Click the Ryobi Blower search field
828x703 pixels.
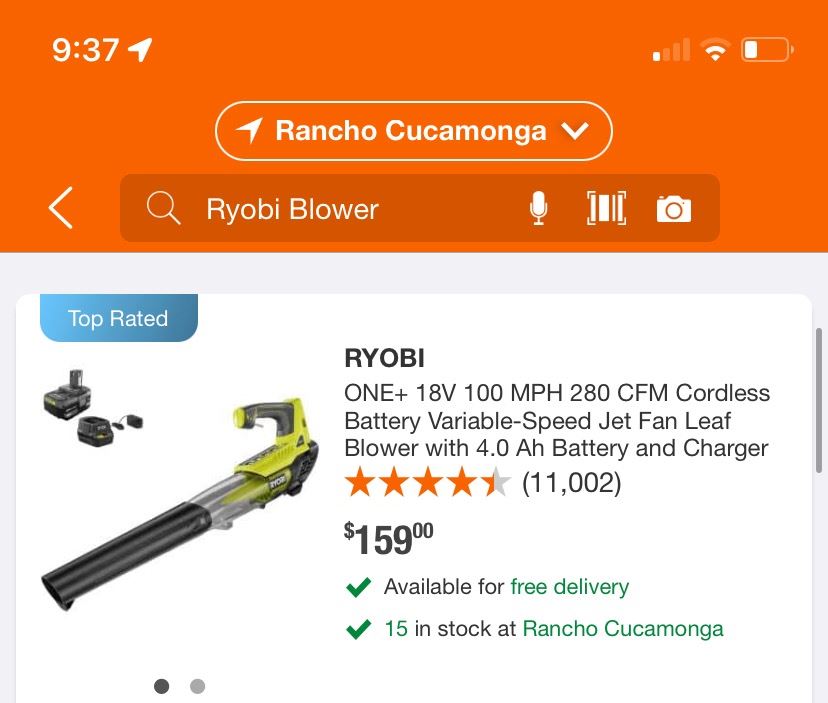420,208
